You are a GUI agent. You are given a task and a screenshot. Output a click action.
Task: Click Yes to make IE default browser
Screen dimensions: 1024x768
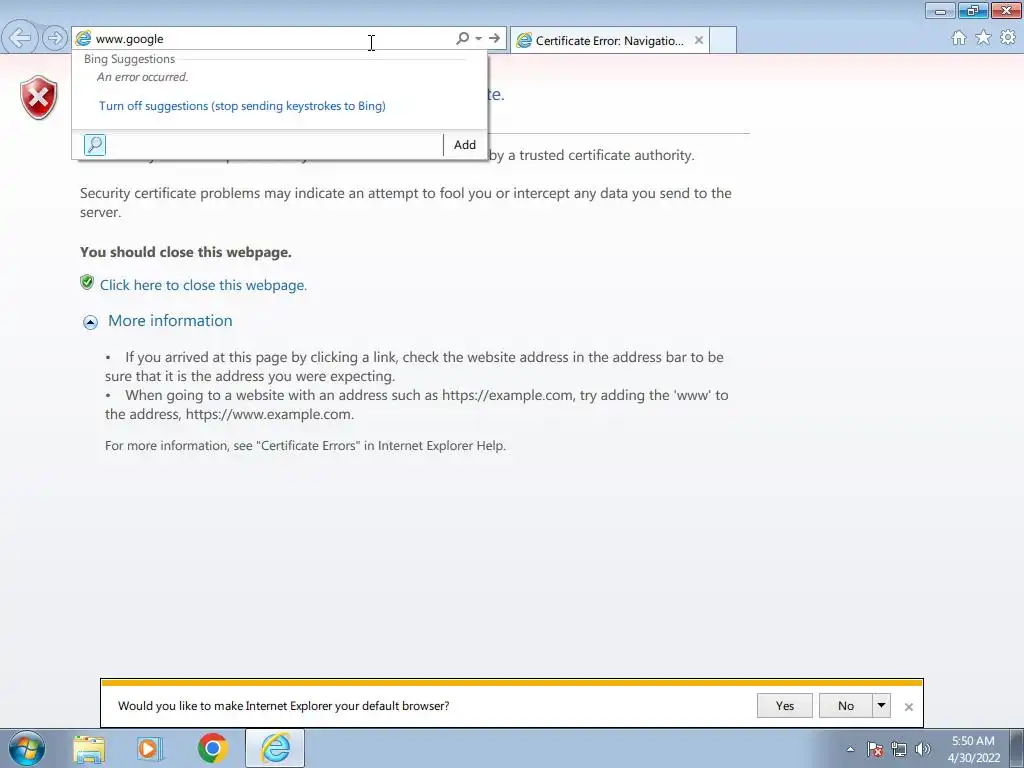785,706
